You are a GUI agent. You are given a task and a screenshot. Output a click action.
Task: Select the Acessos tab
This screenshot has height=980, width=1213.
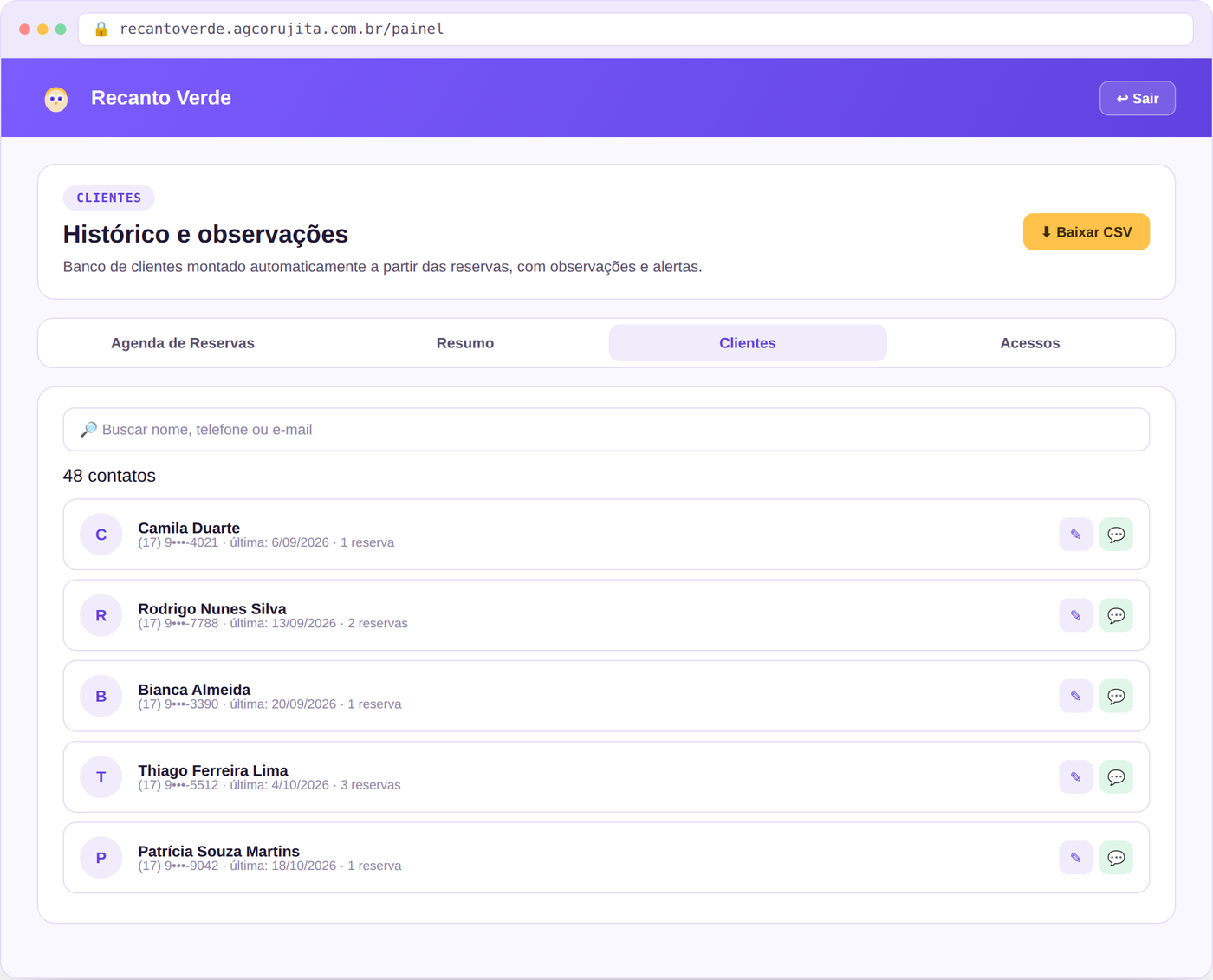click(x=1029, y=343)
